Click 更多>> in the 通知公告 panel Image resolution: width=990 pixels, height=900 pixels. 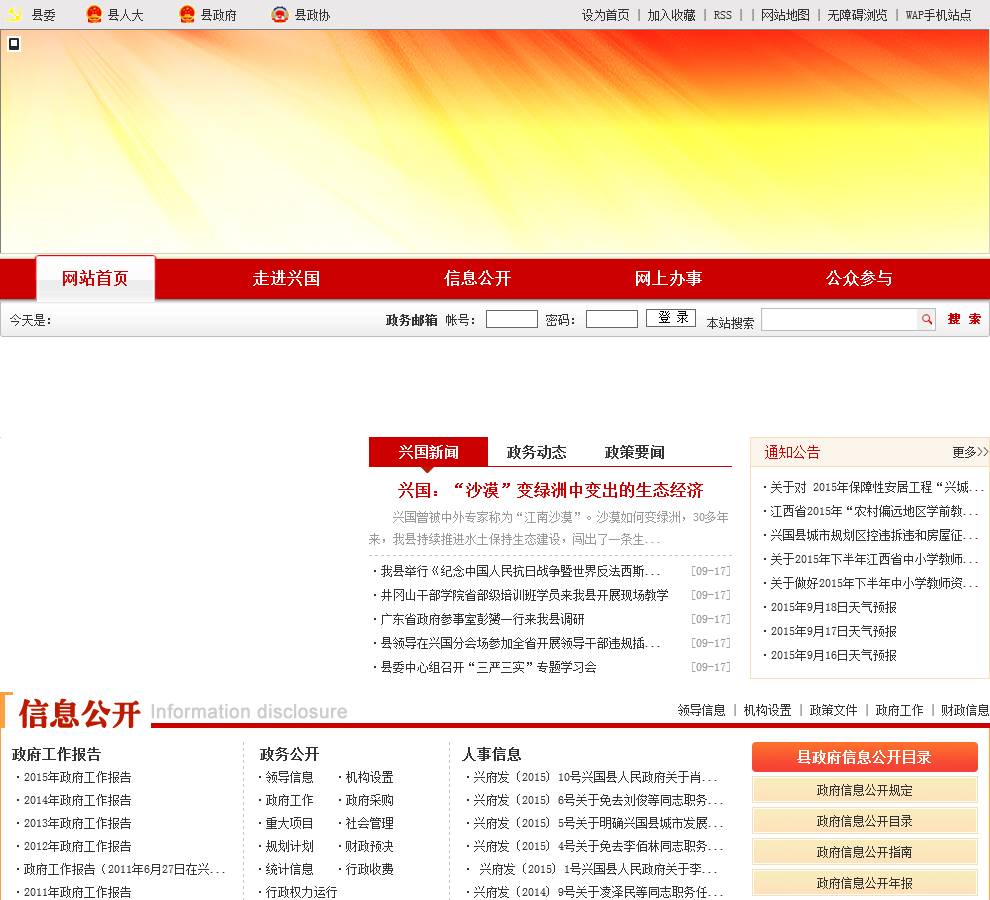click(x=970, y=452)
